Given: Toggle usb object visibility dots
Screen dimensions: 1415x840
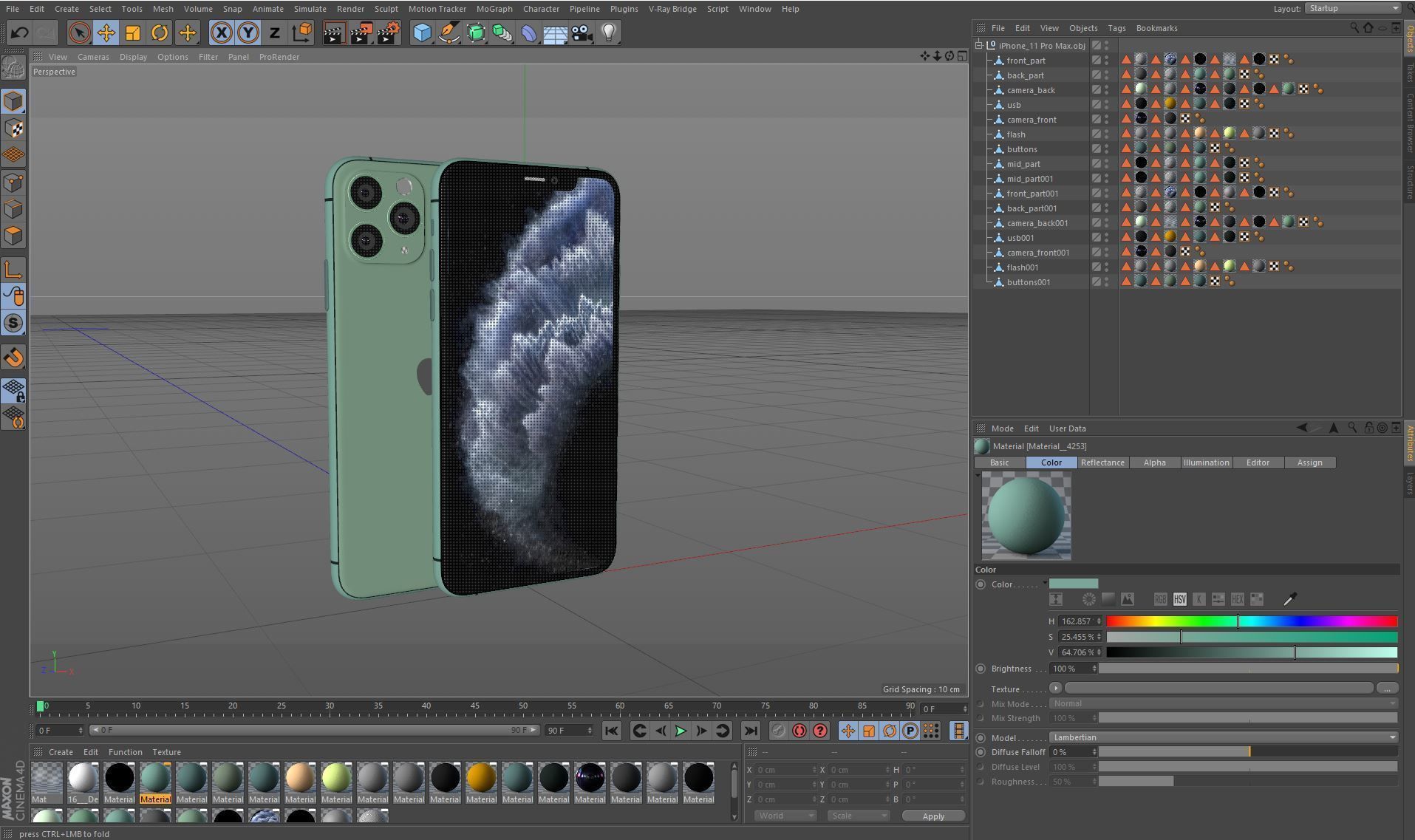Looking at the screenshot, I should (1106, 105).
